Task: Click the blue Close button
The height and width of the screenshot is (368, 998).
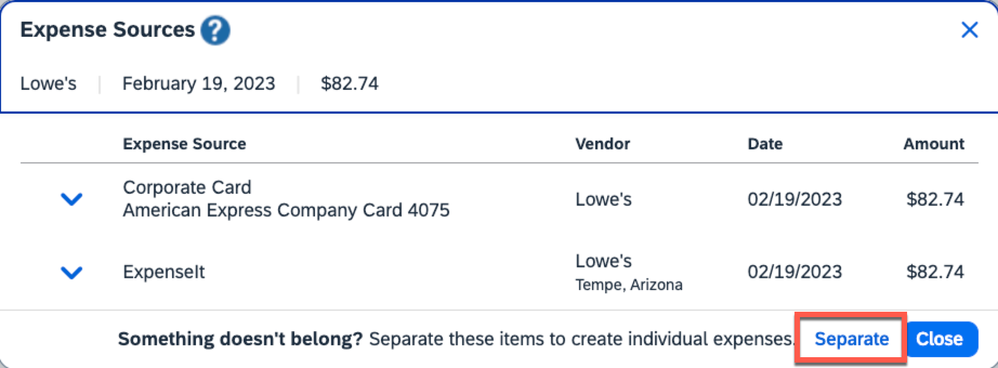Action: [x=941, y=339]
